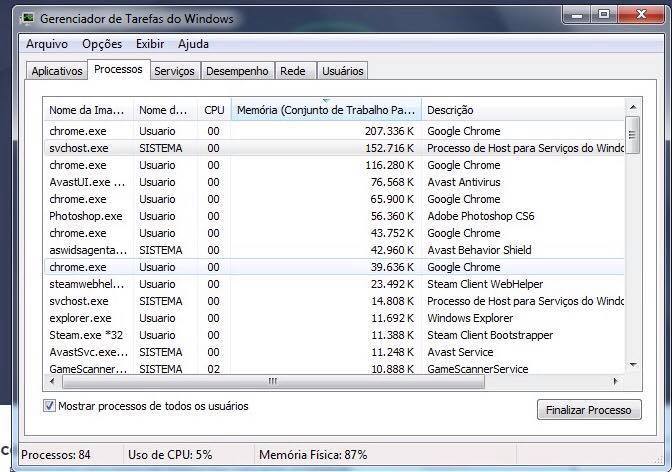Click the Steam Client Bootstrapper description
The height and width of the screenshot is (472, 672).
tap(490, 335)
